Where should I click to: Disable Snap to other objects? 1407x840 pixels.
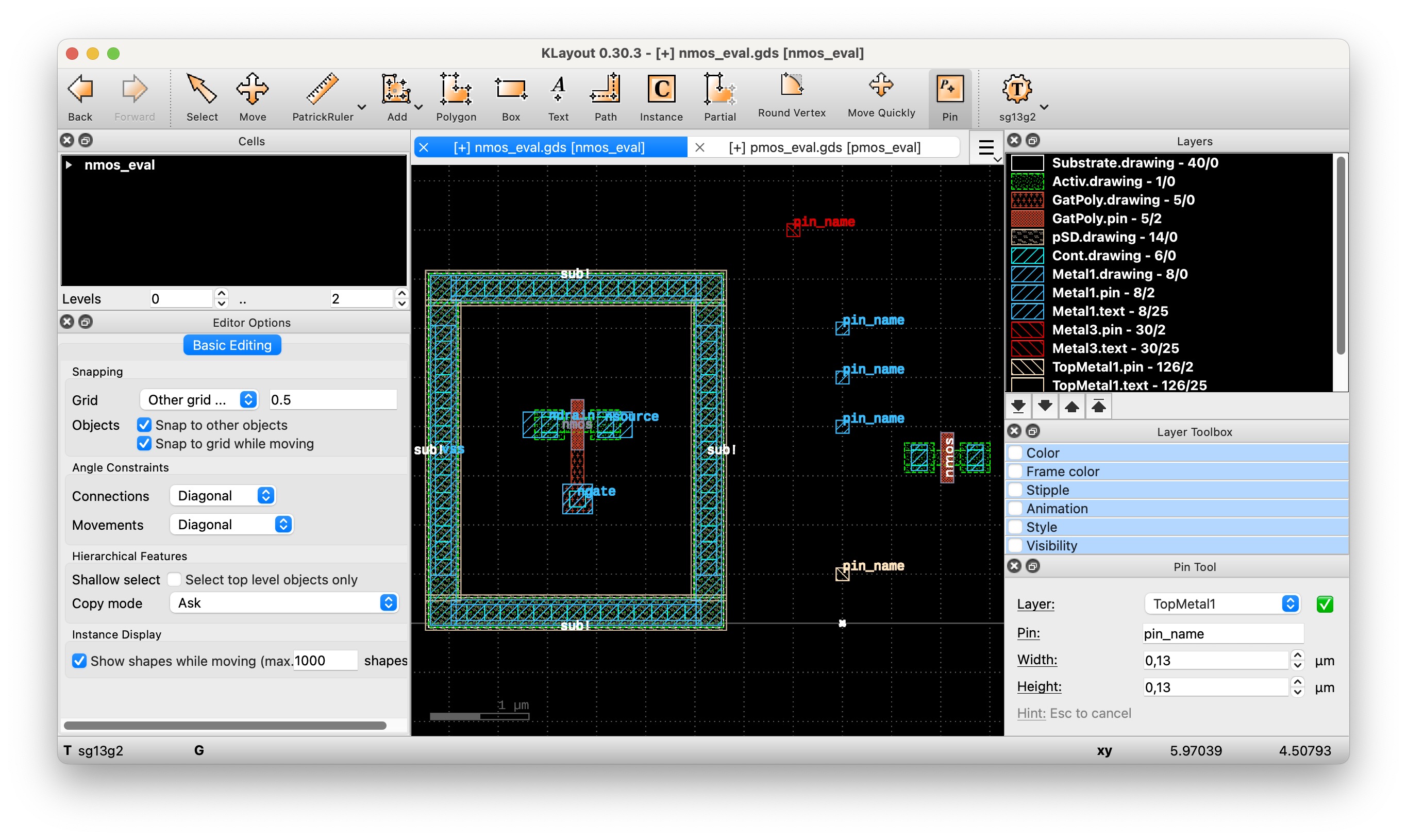point(144,425)
